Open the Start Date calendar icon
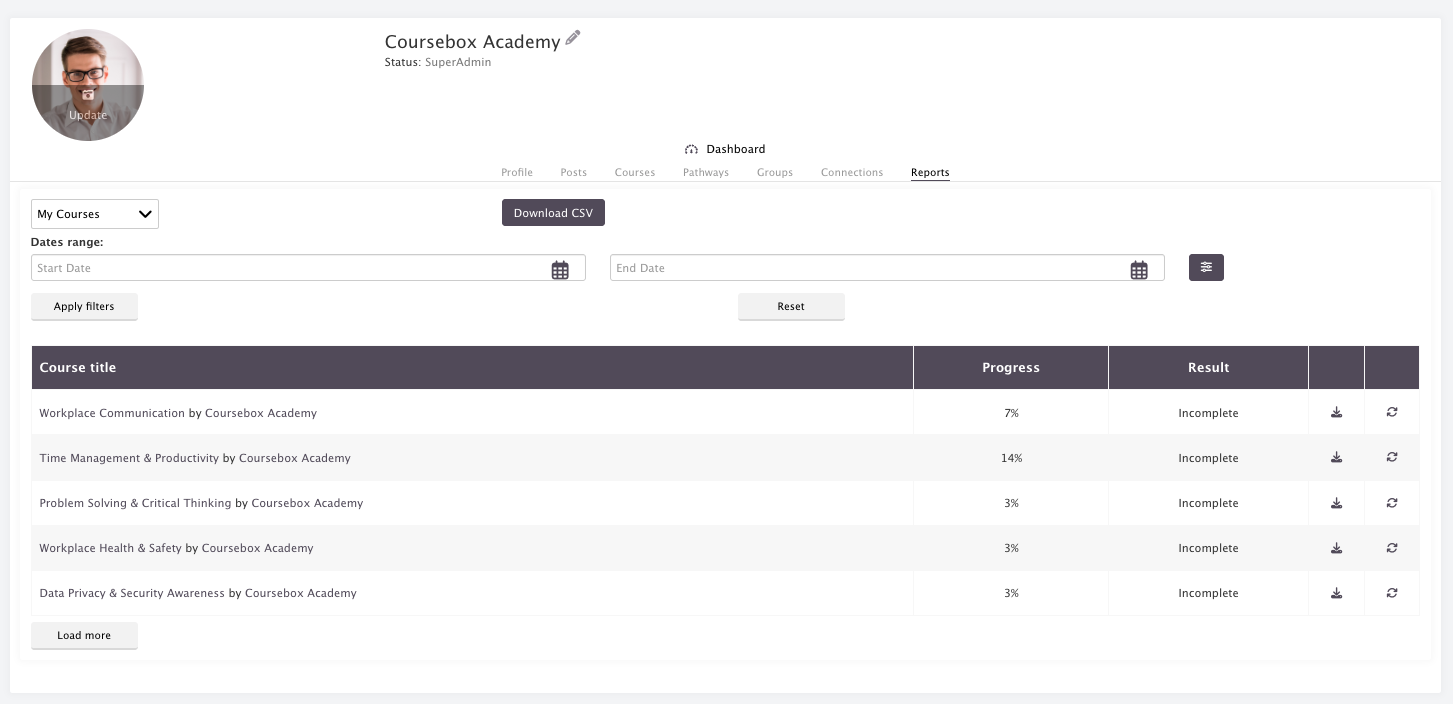Image resolution: width=1453 pixels, height=704 pixels. 560,269
